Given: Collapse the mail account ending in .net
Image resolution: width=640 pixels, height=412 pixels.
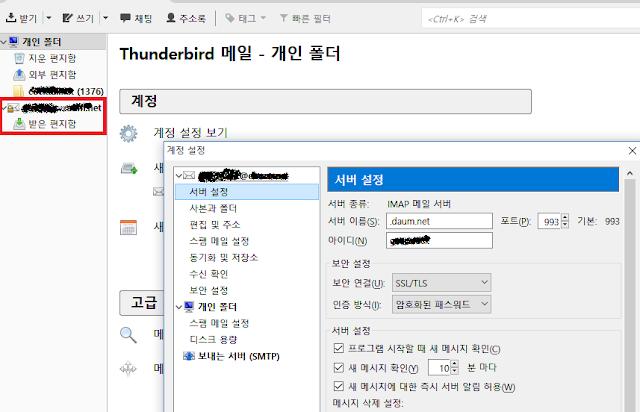Looking at the screenshot, I should tap(4, 108).
